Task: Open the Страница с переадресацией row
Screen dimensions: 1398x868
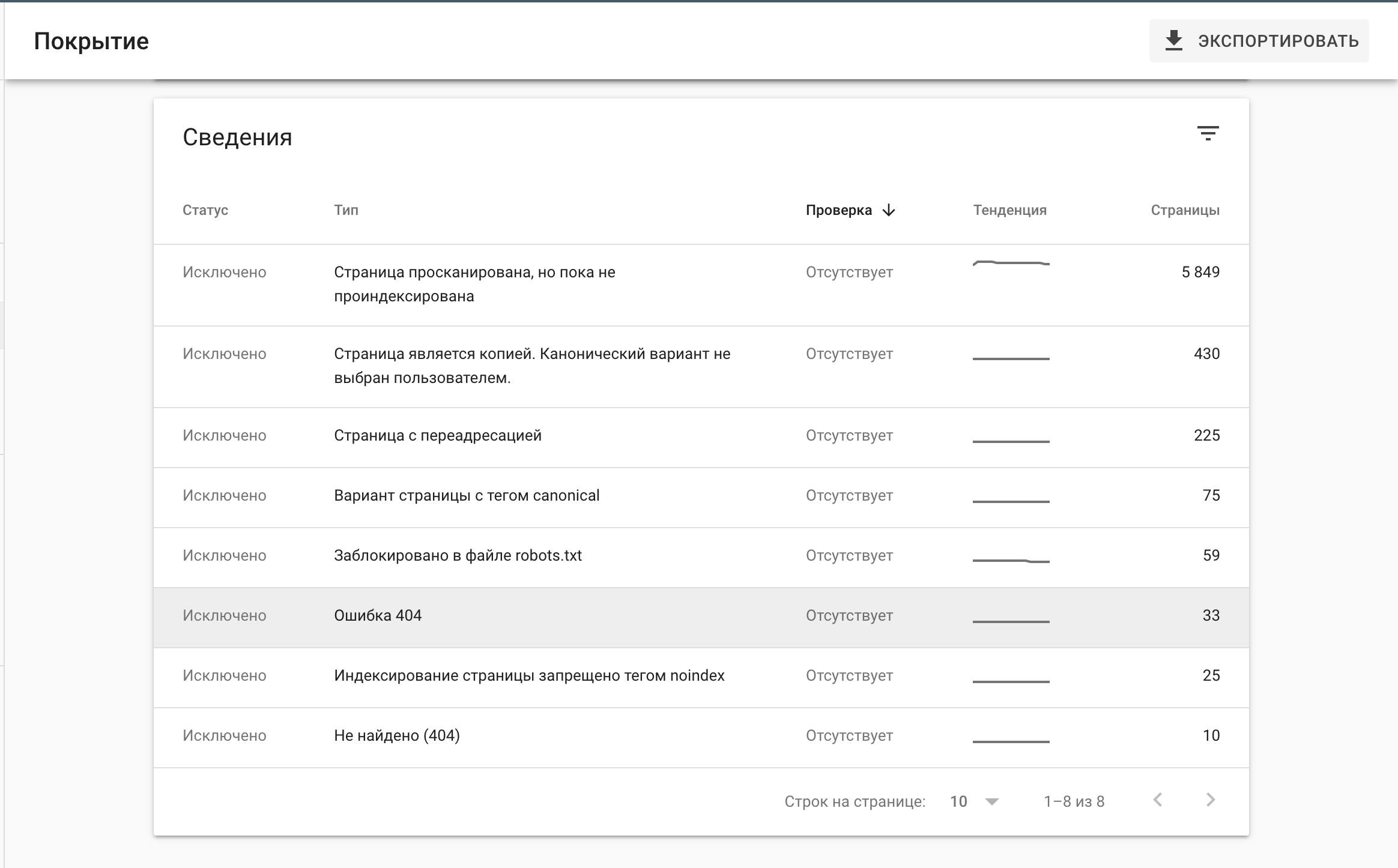Action: click(701, 437)
